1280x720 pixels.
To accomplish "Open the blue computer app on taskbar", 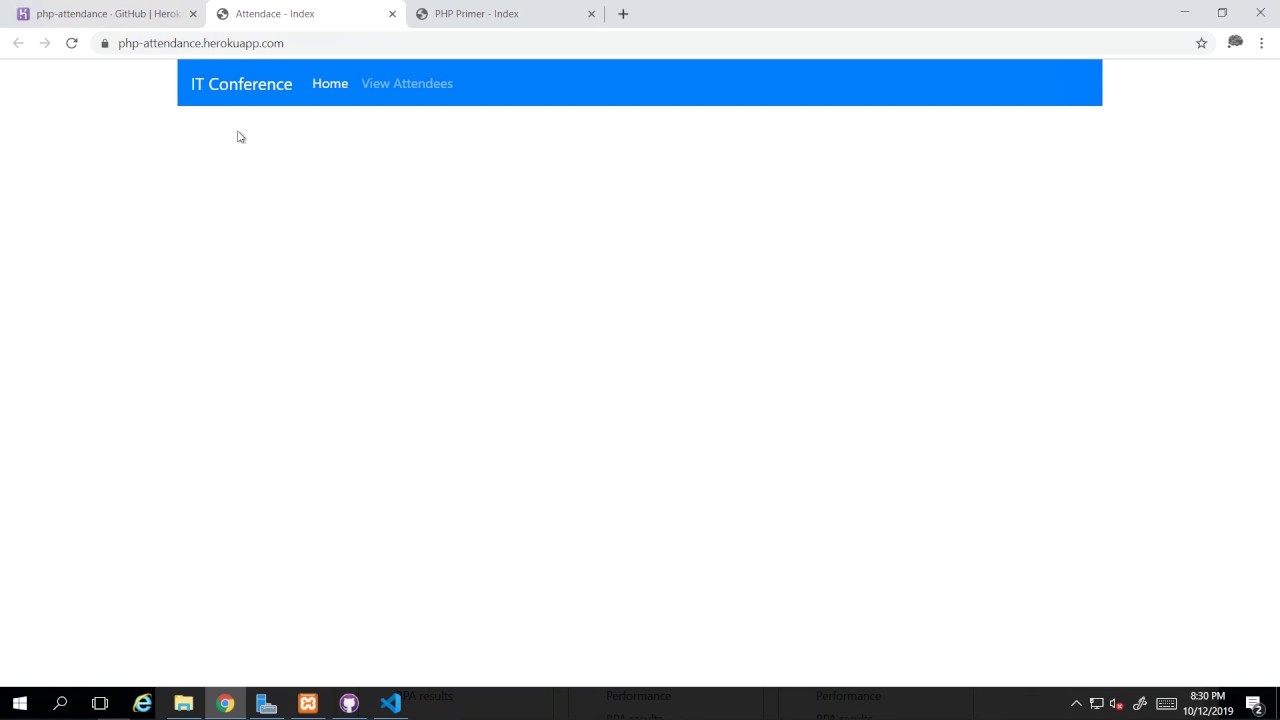I will (x=266, y=704).
